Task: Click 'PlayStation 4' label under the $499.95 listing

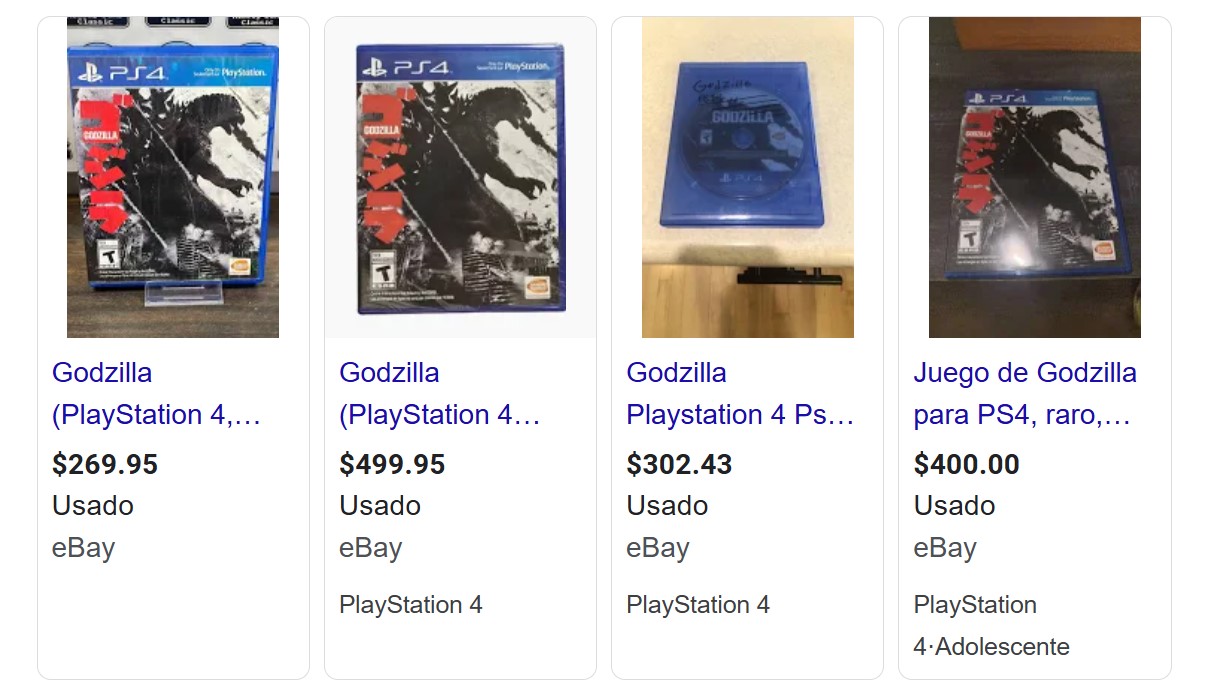Action: [410, 605]
